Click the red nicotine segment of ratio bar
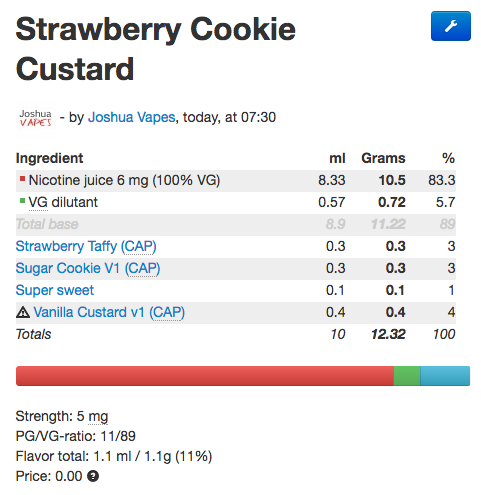This screenshot has height=495, width=481. 205,376
